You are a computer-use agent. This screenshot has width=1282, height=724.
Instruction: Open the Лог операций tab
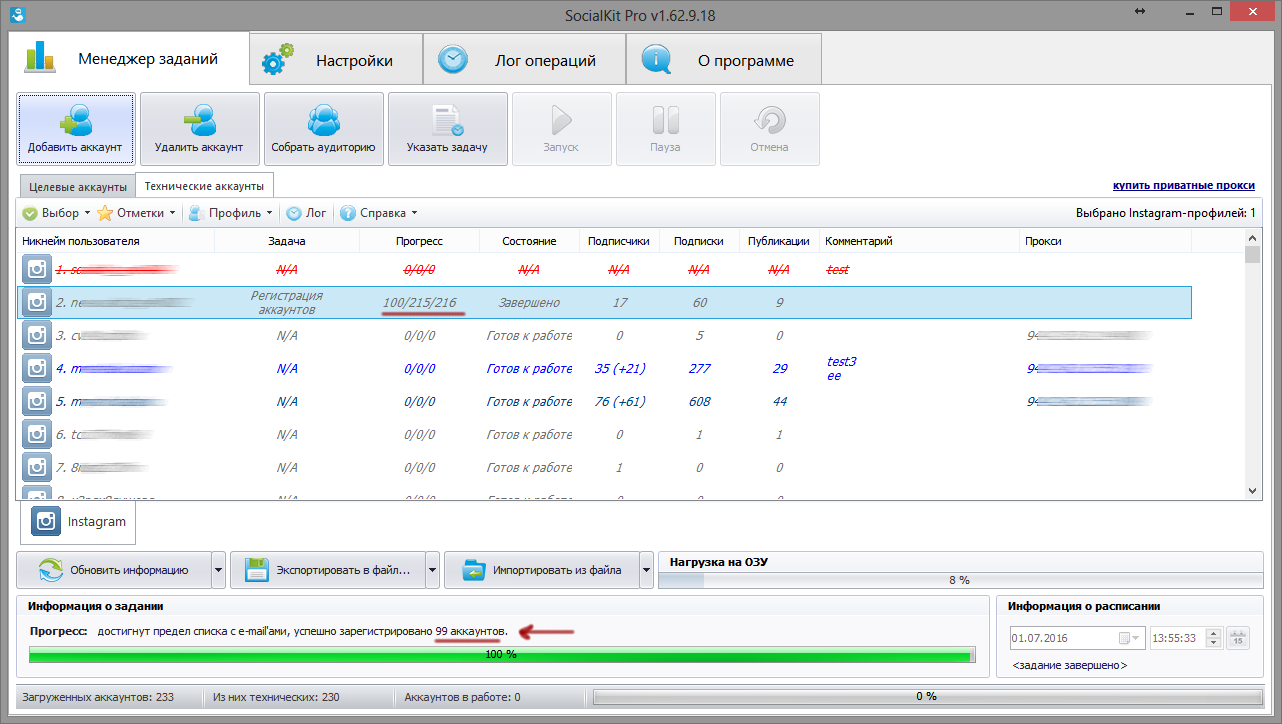(525, 60)
